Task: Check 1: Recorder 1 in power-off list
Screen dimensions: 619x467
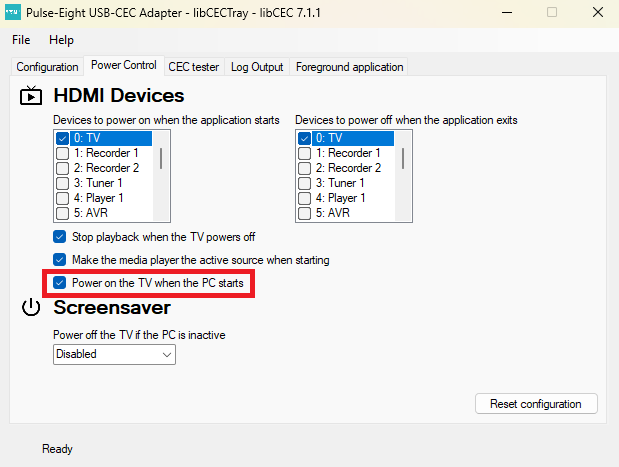Action: click(304, 153)
